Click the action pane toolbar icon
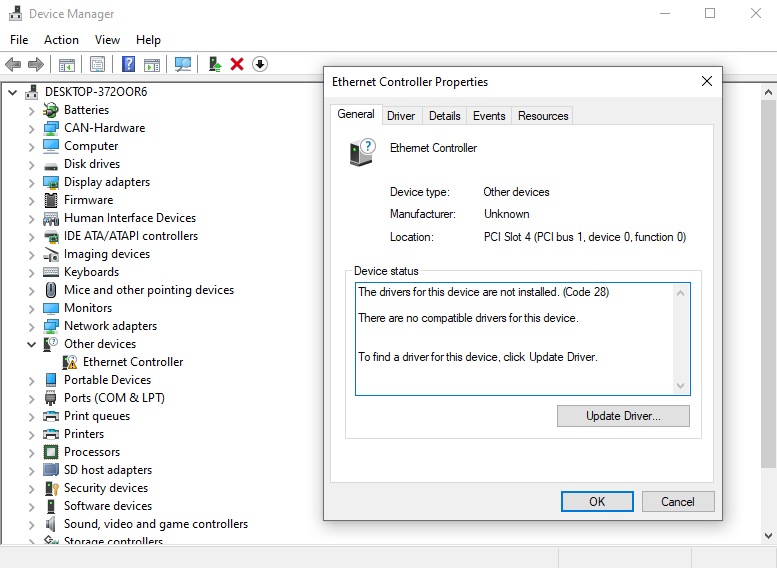 152,64
